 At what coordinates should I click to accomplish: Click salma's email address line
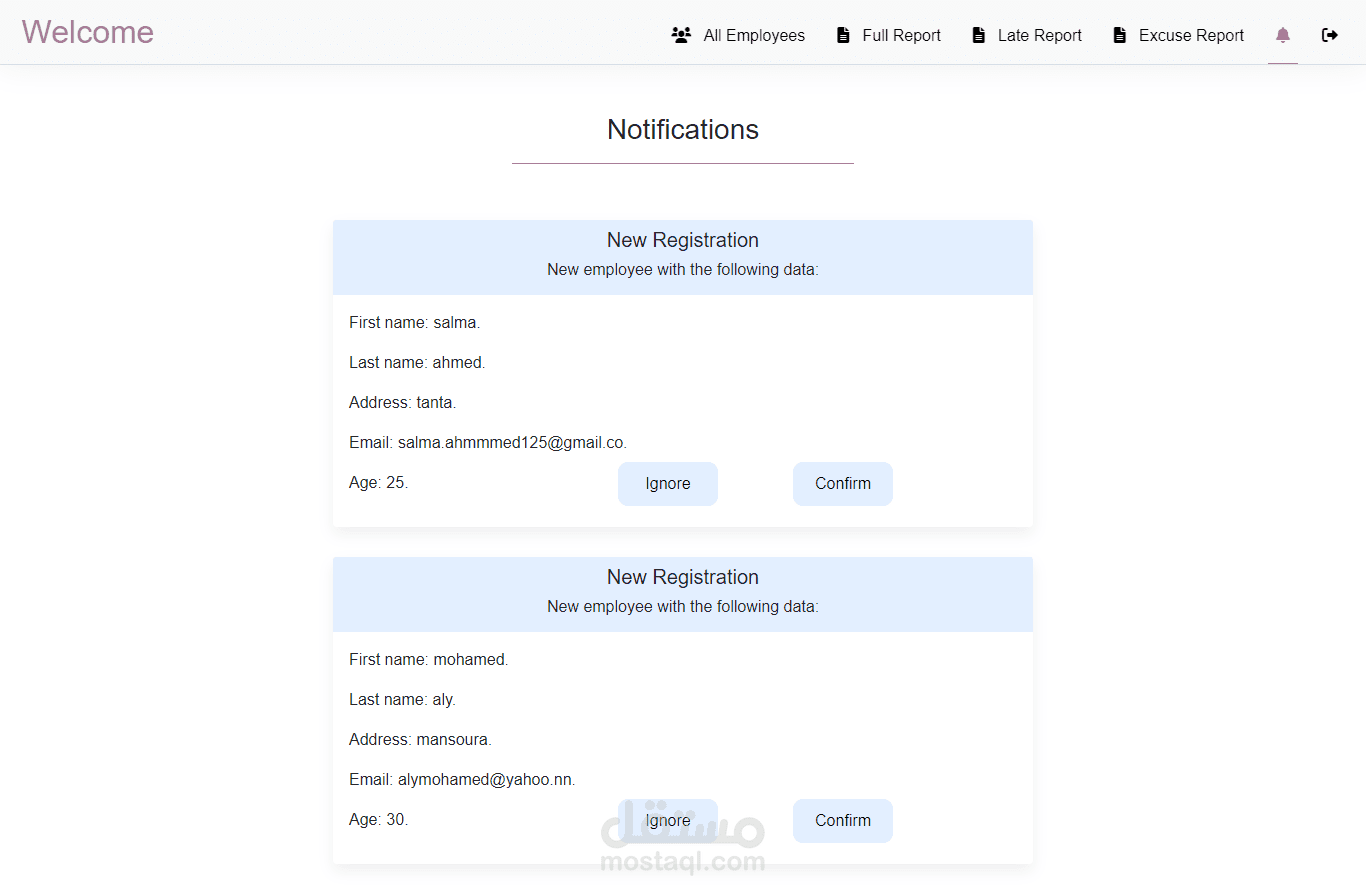(488, 443)
